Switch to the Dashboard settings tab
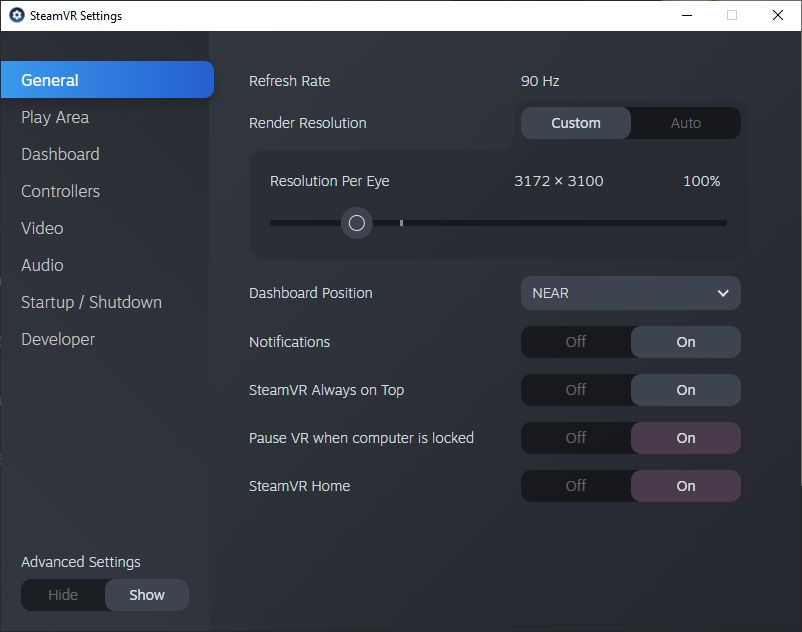Image resolution: width=802 pixels, height=632 pixels. 60,154
